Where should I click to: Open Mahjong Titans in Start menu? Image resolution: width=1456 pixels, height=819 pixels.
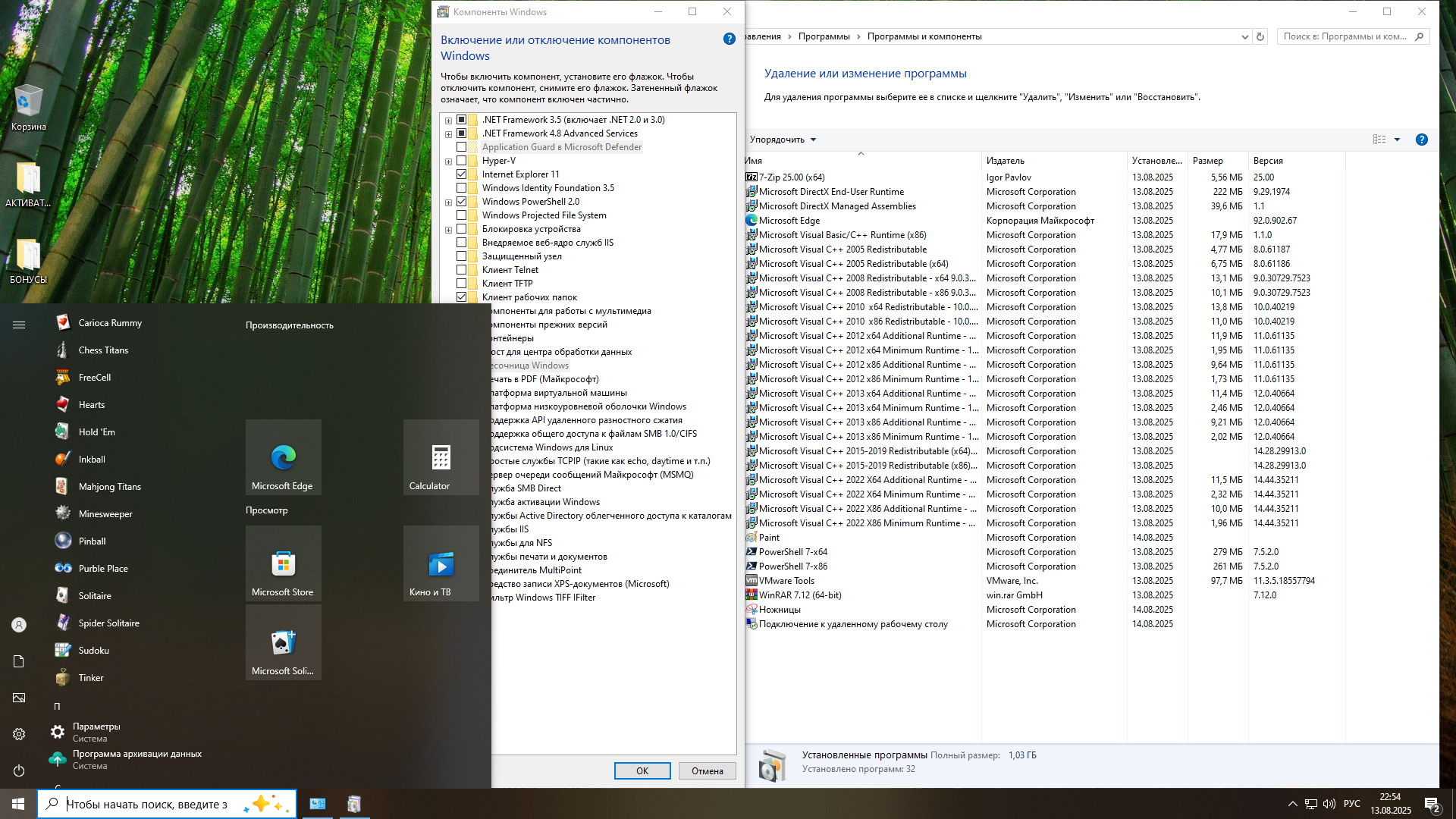[109, 487]
